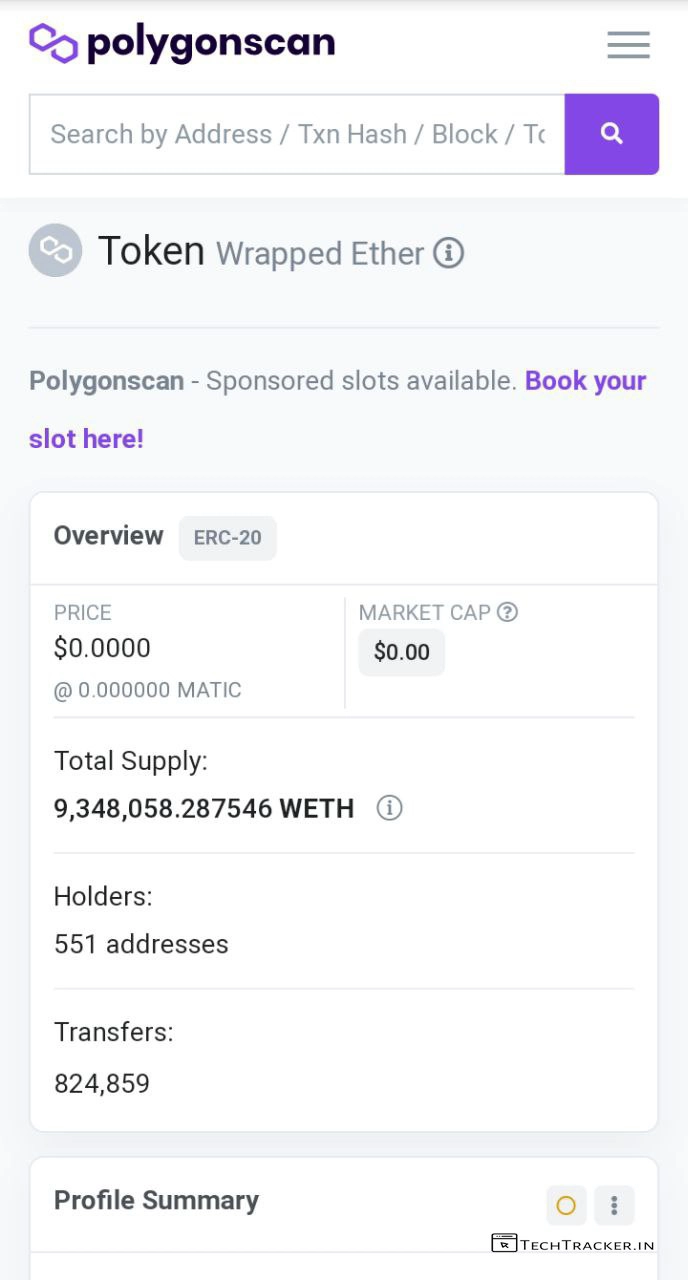Open the "Book your slot here!" link
The height and width of the screenshot is (1280, 688).
(x=585, y=381)
